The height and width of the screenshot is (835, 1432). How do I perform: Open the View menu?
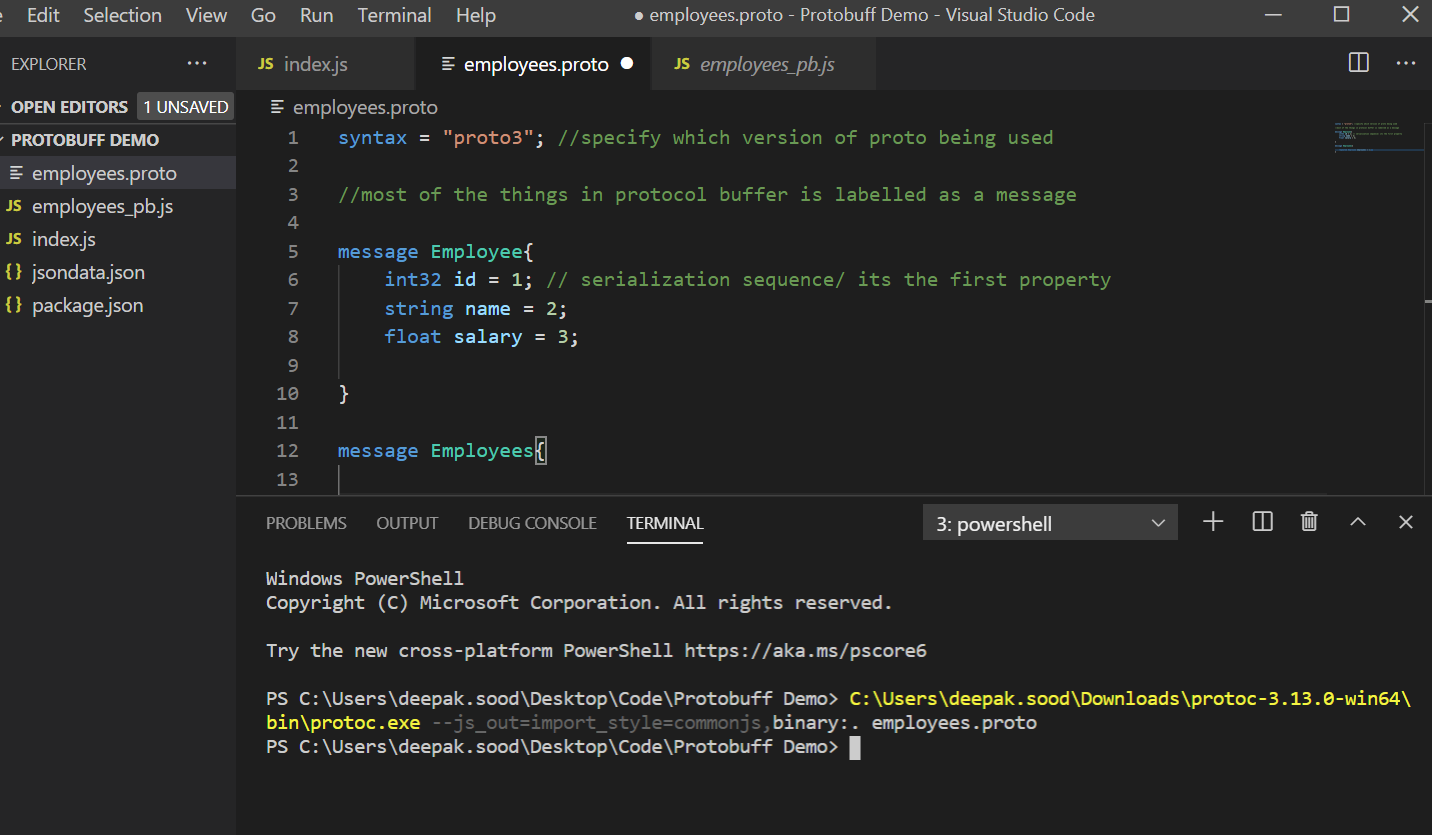click(206, 15)
